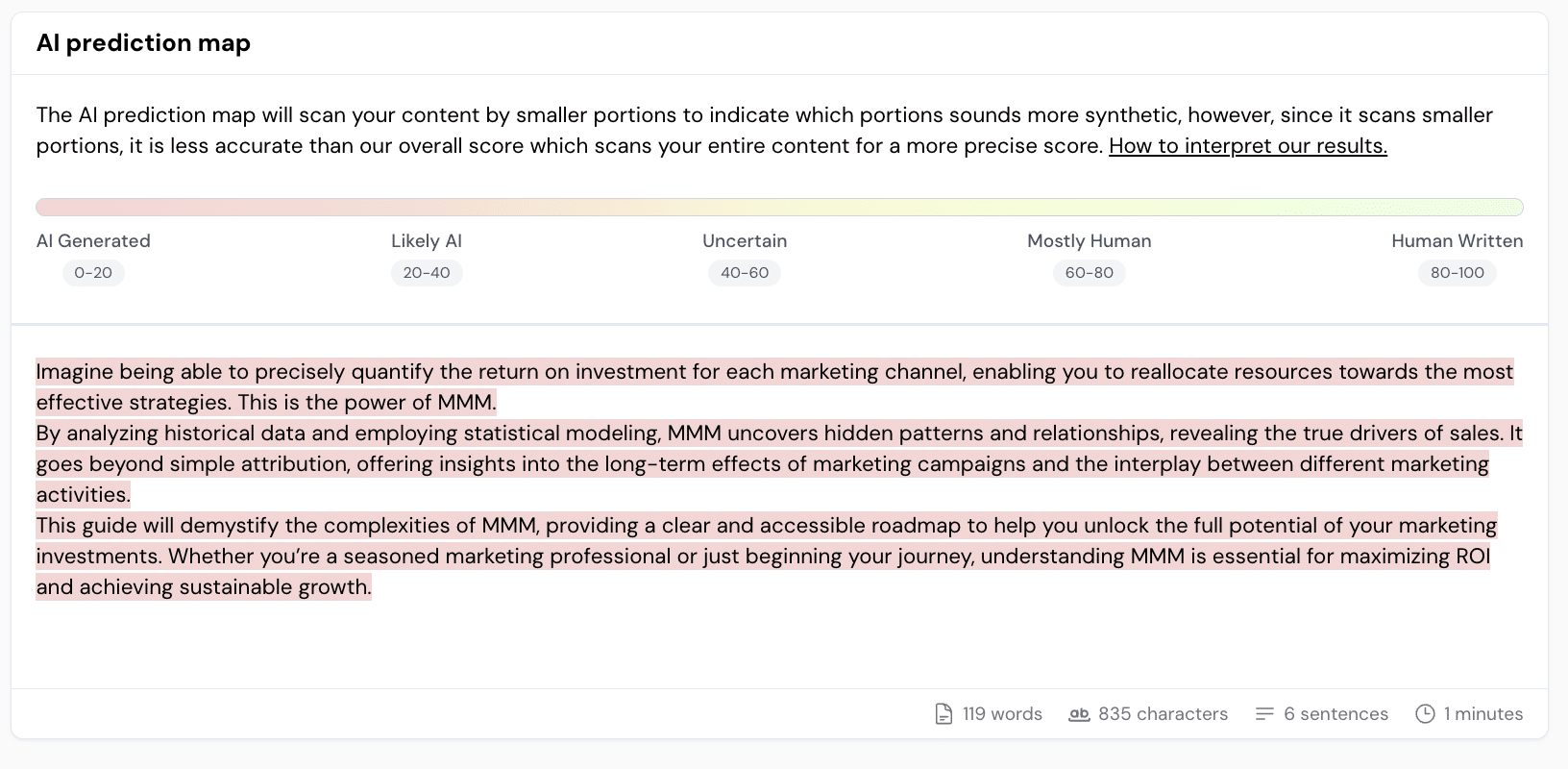Click highlighted sentence 'This is the power of MMM.'
The image size is (1568, 769).
[x=367, y=403]
